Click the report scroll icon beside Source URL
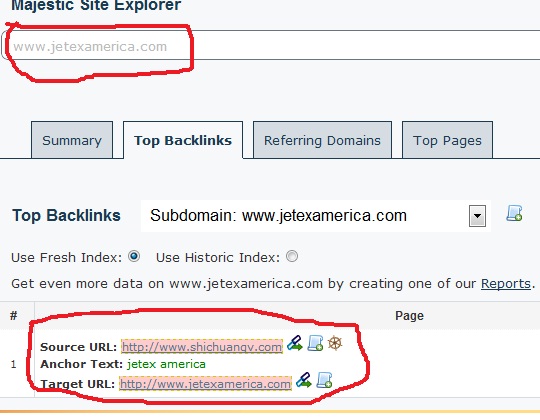The height and width of the screenshot is (420, 540). point(315,343)
